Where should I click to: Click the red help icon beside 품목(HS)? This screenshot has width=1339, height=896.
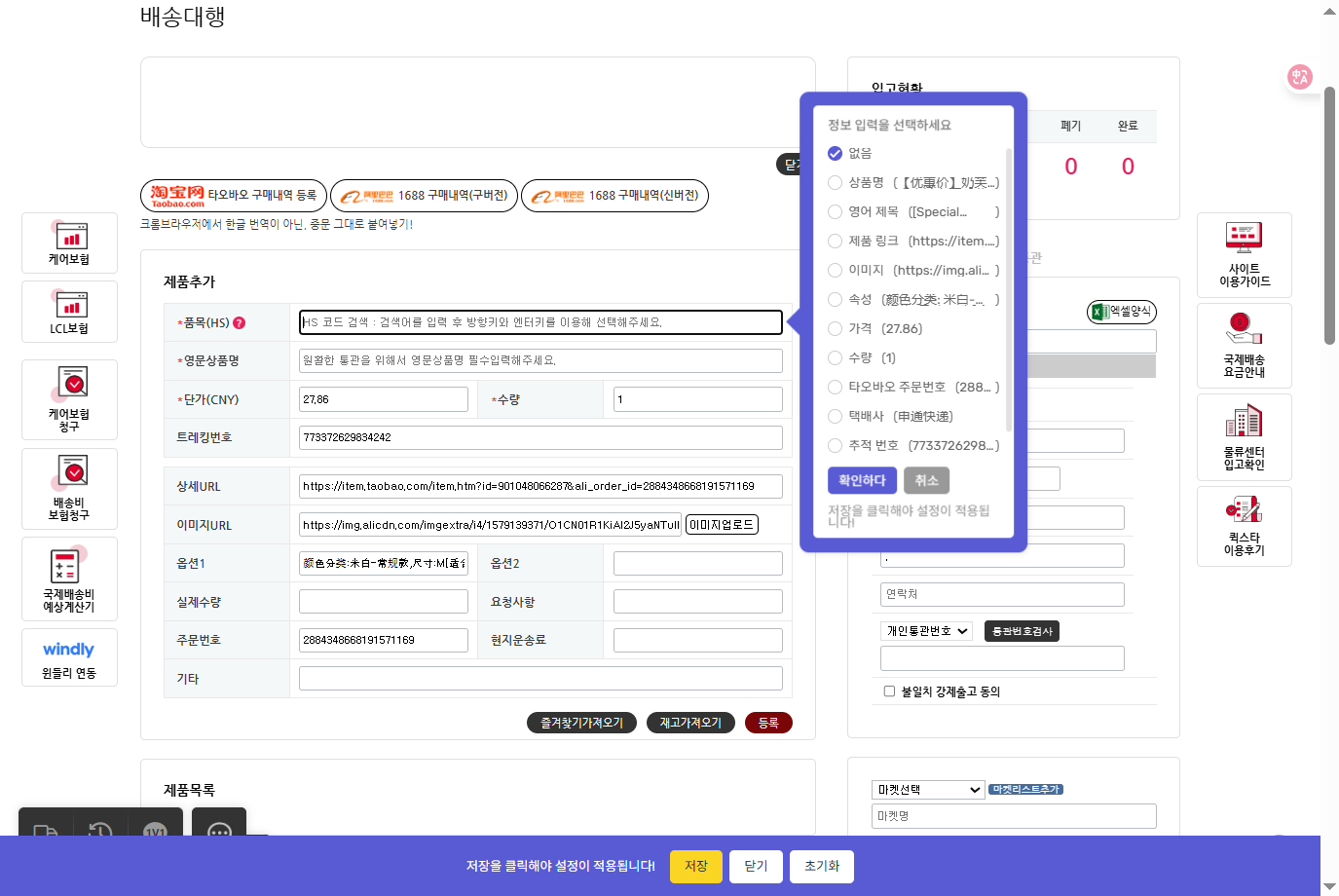240,322
